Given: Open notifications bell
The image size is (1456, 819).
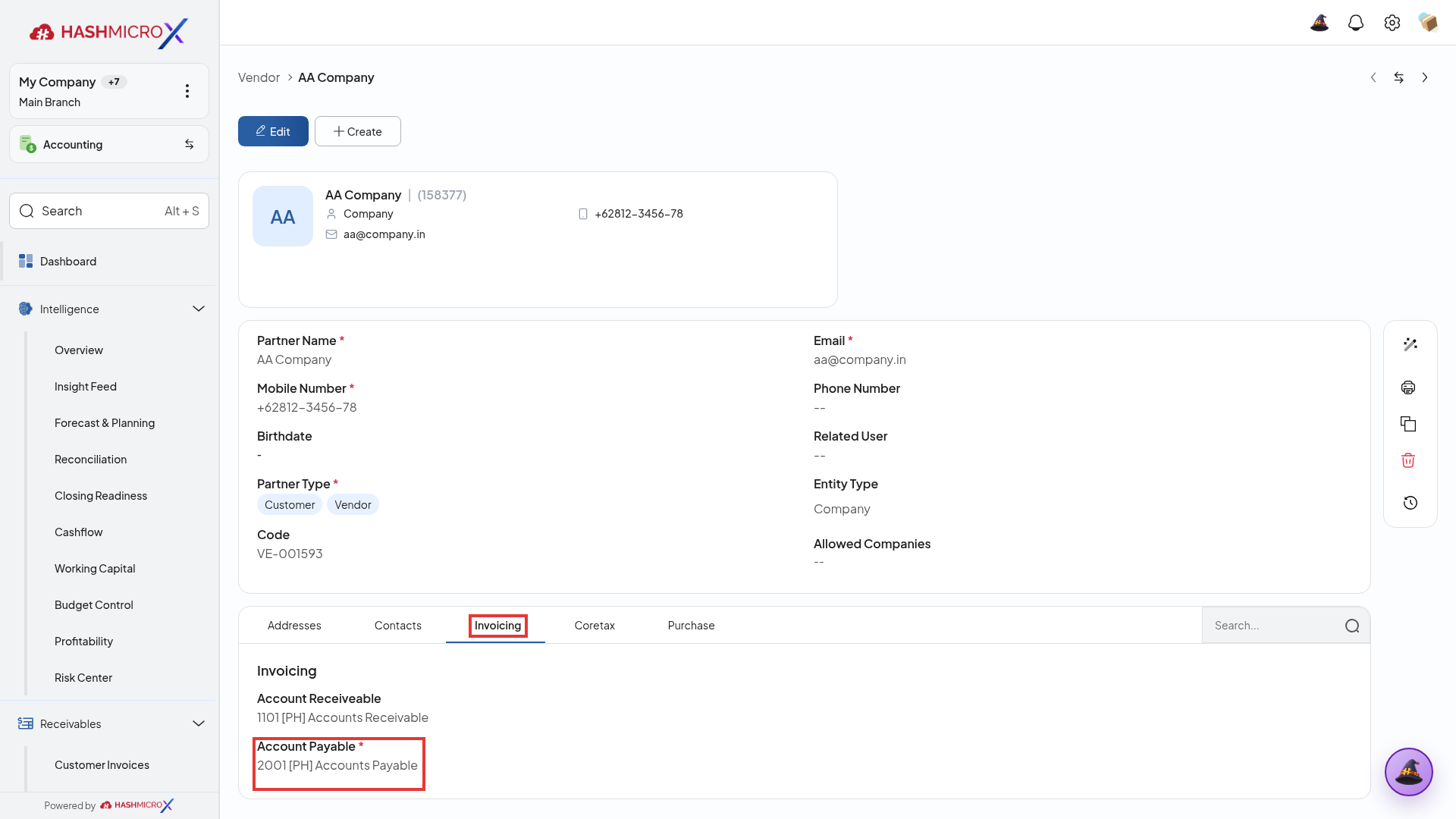Looking at the screenshot, I should coord(1356,23).
